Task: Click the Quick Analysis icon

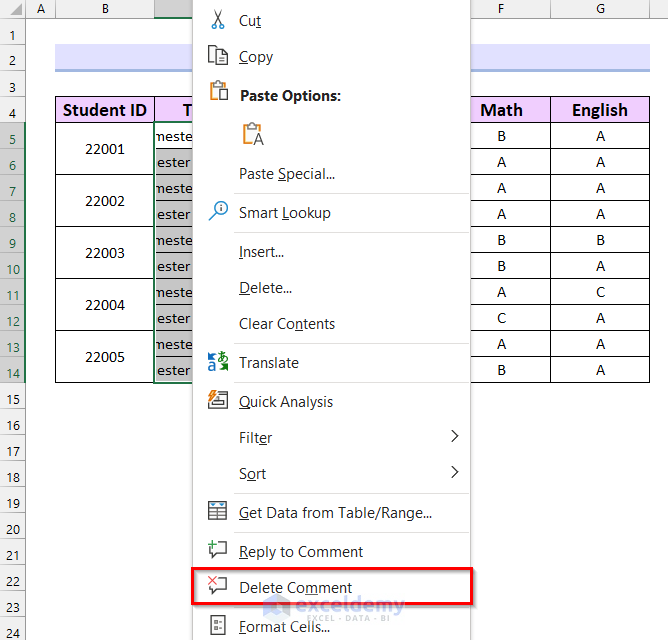Action: [218, 400]
